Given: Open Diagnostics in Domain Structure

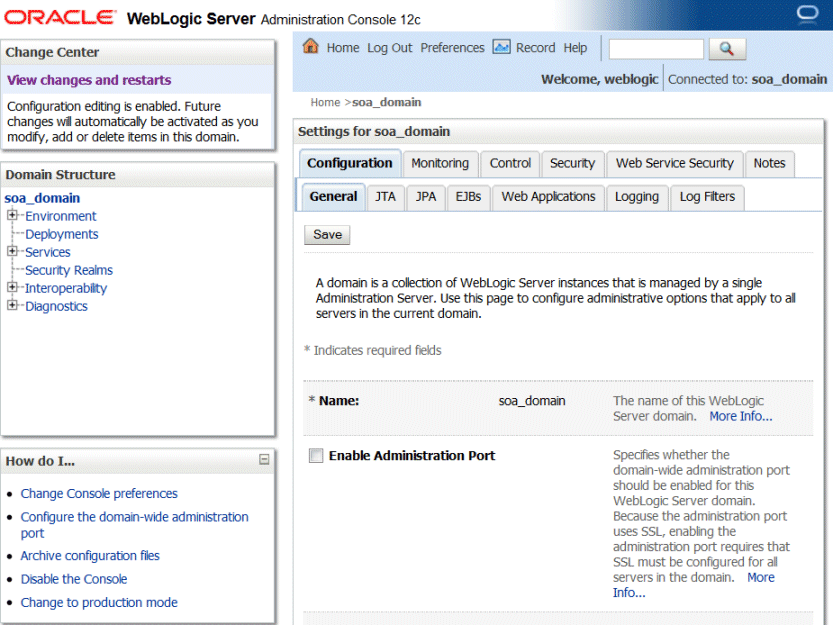Looking at the screenshot, I should [56, 306].
